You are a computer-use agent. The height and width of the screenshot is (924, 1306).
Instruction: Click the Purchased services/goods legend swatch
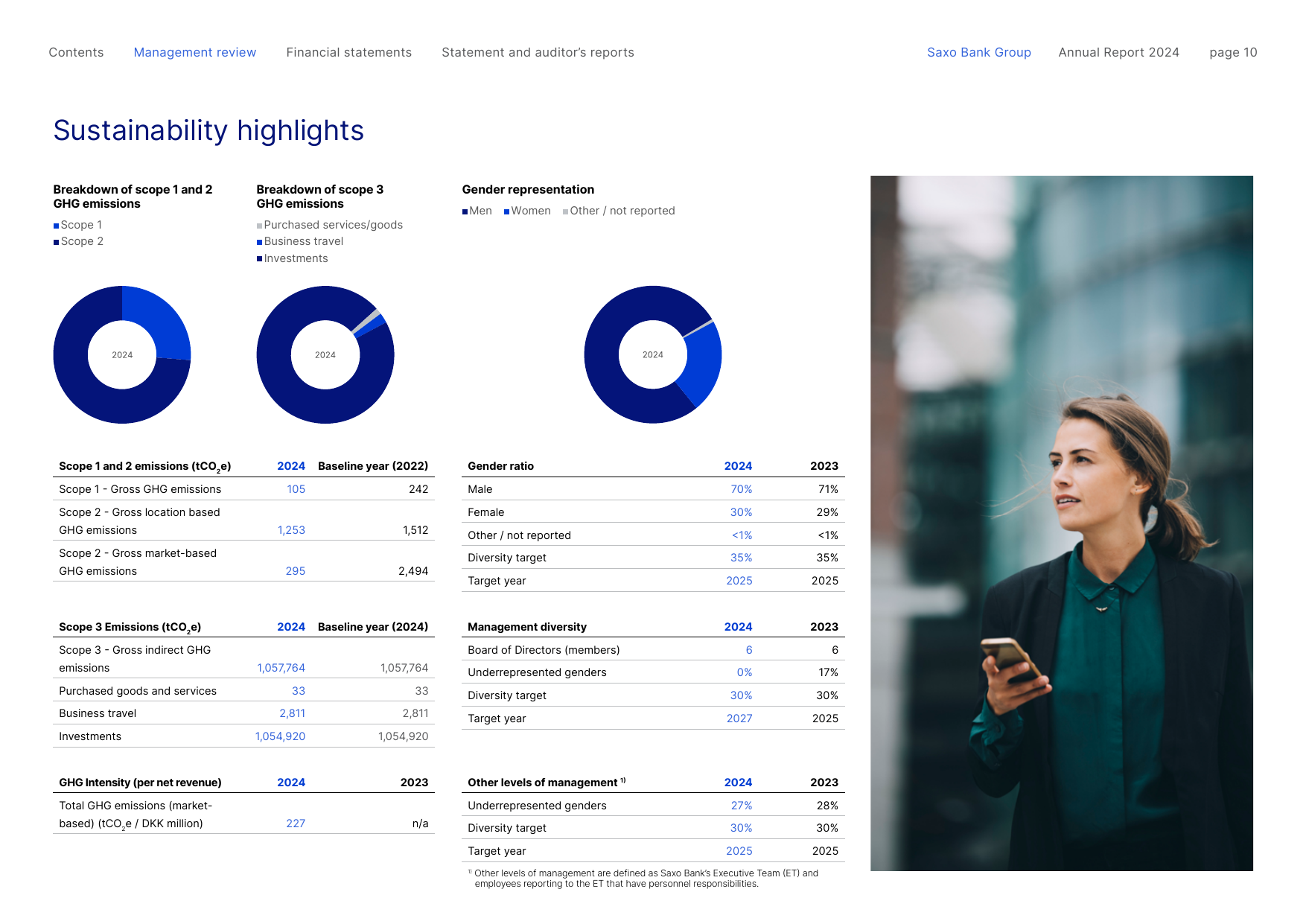click(259, 226)
